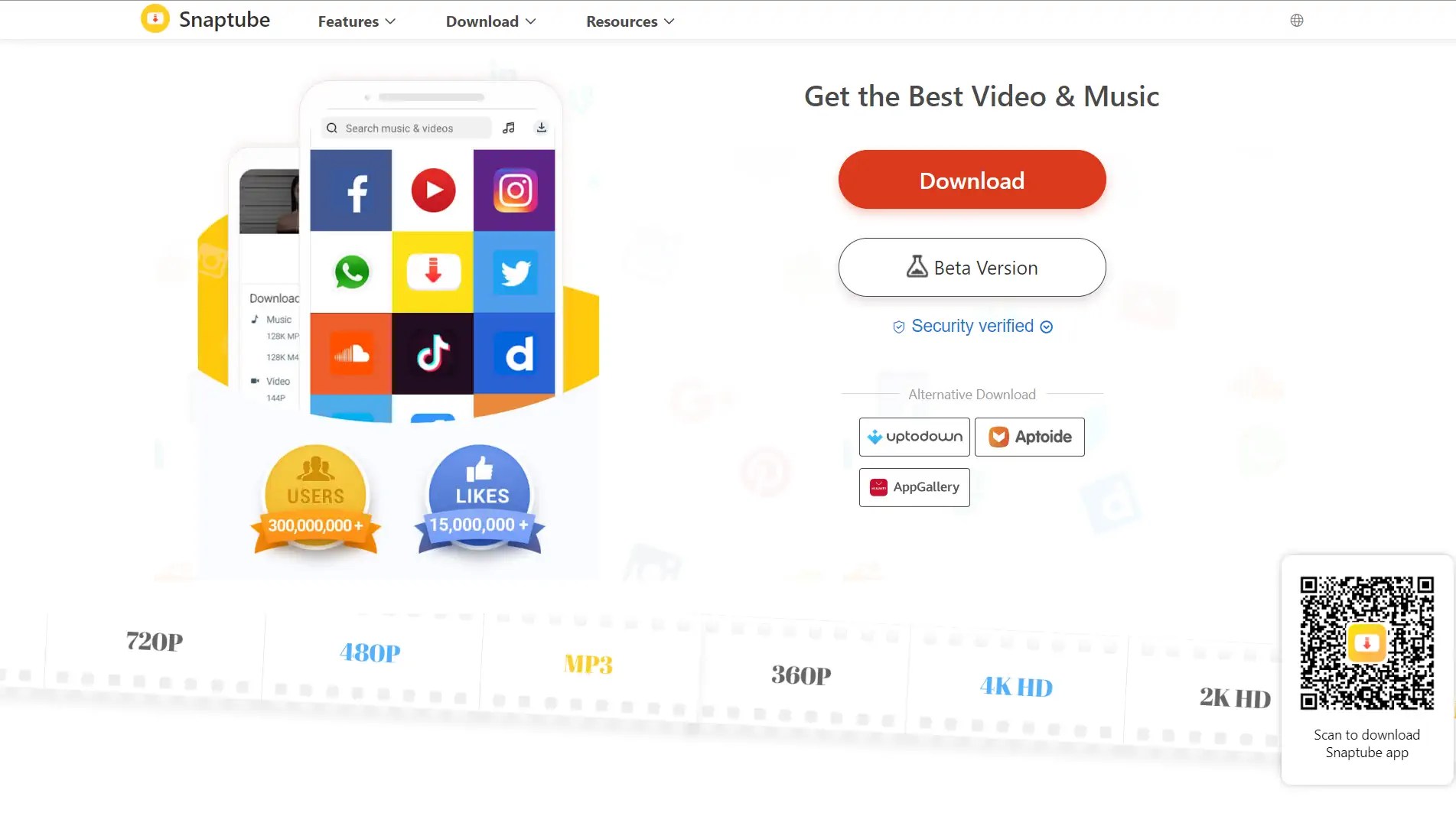The height and width of the screenshot is (826, 1456).
Task: Click the Search music & videos field
Action: coord(407,128)
